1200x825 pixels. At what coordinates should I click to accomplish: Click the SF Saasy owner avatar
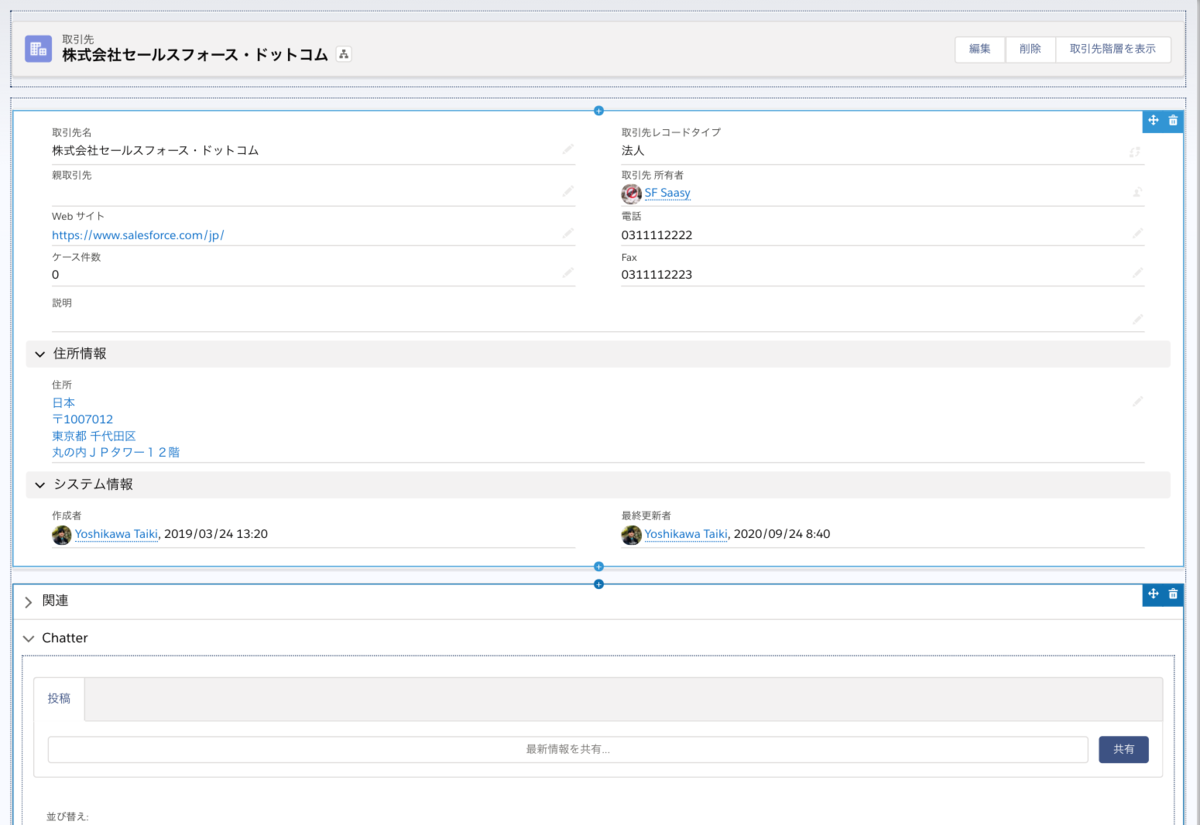(631, 193)
